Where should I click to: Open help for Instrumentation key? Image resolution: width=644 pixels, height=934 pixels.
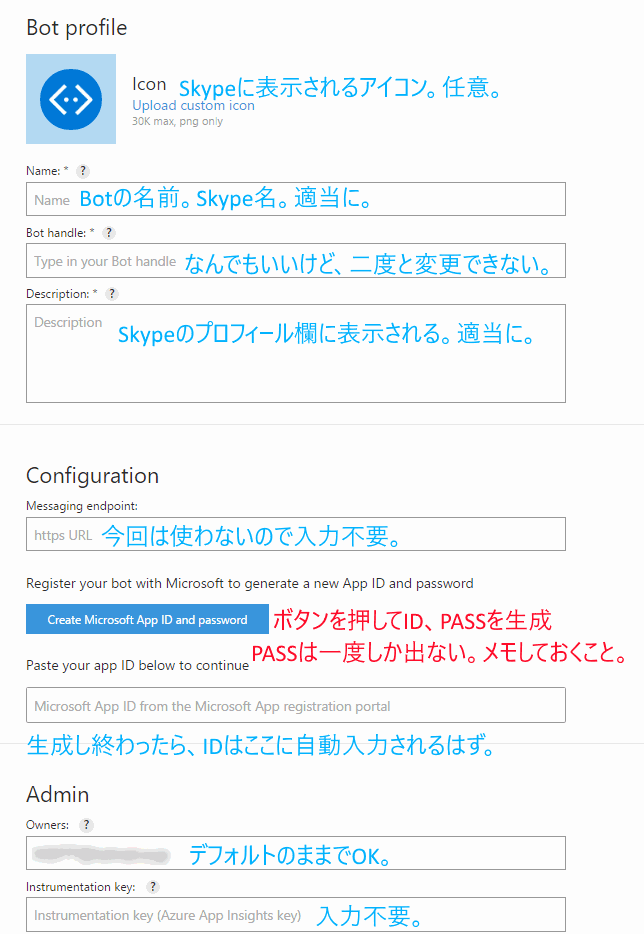[x=151, y=886]
